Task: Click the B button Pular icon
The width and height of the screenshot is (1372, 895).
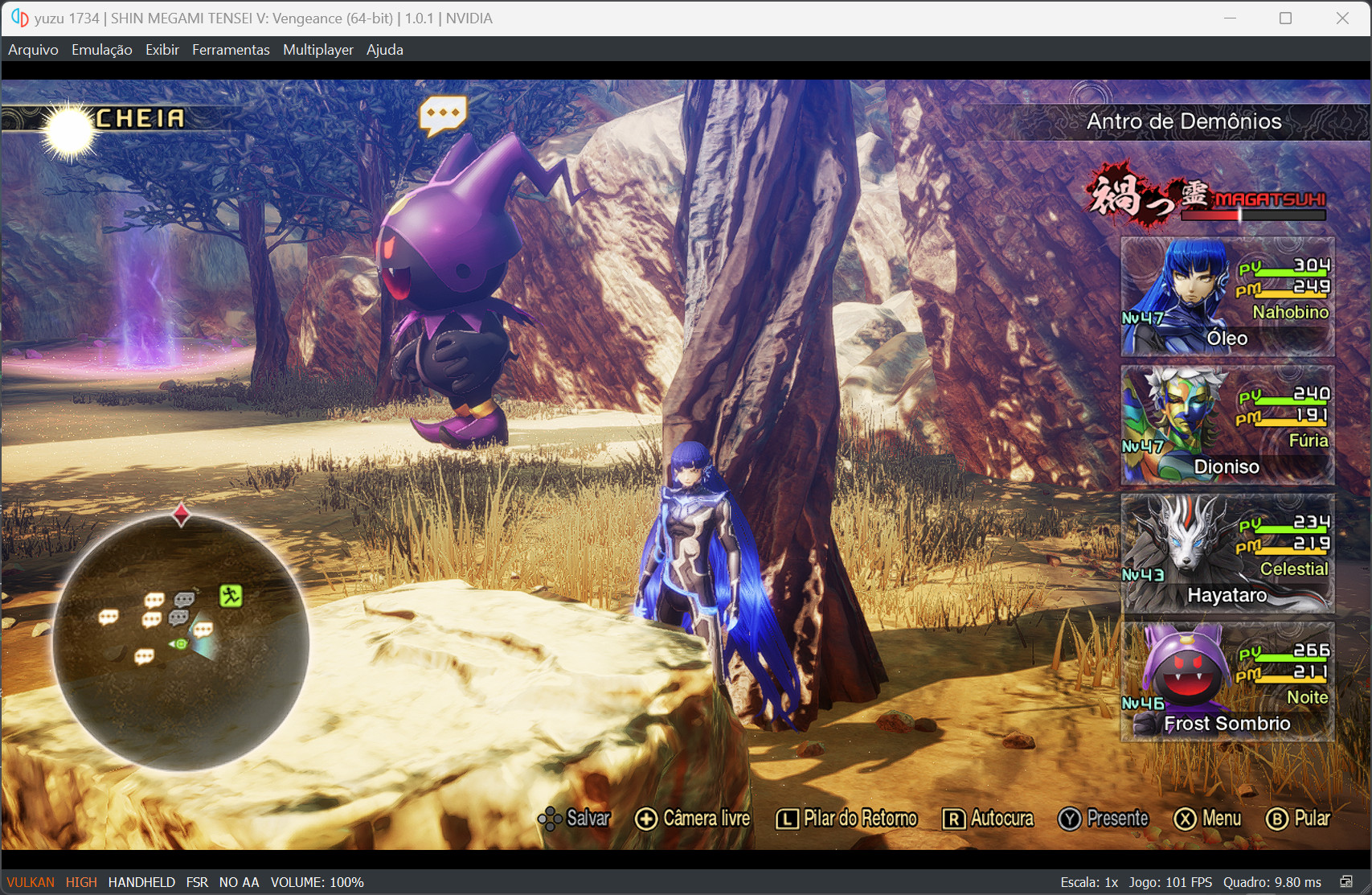Action: click(1277, 819)
